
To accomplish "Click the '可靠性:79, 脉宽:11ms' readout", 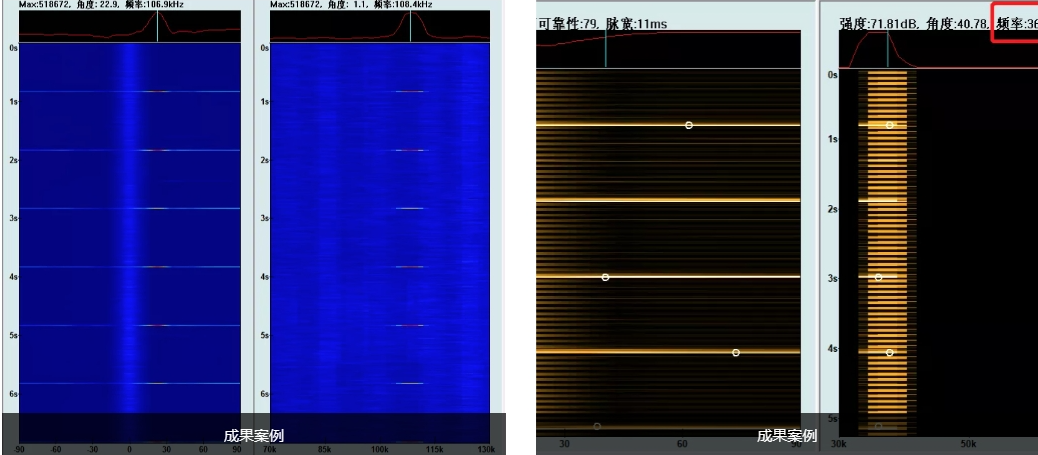I will coord(602,25).
